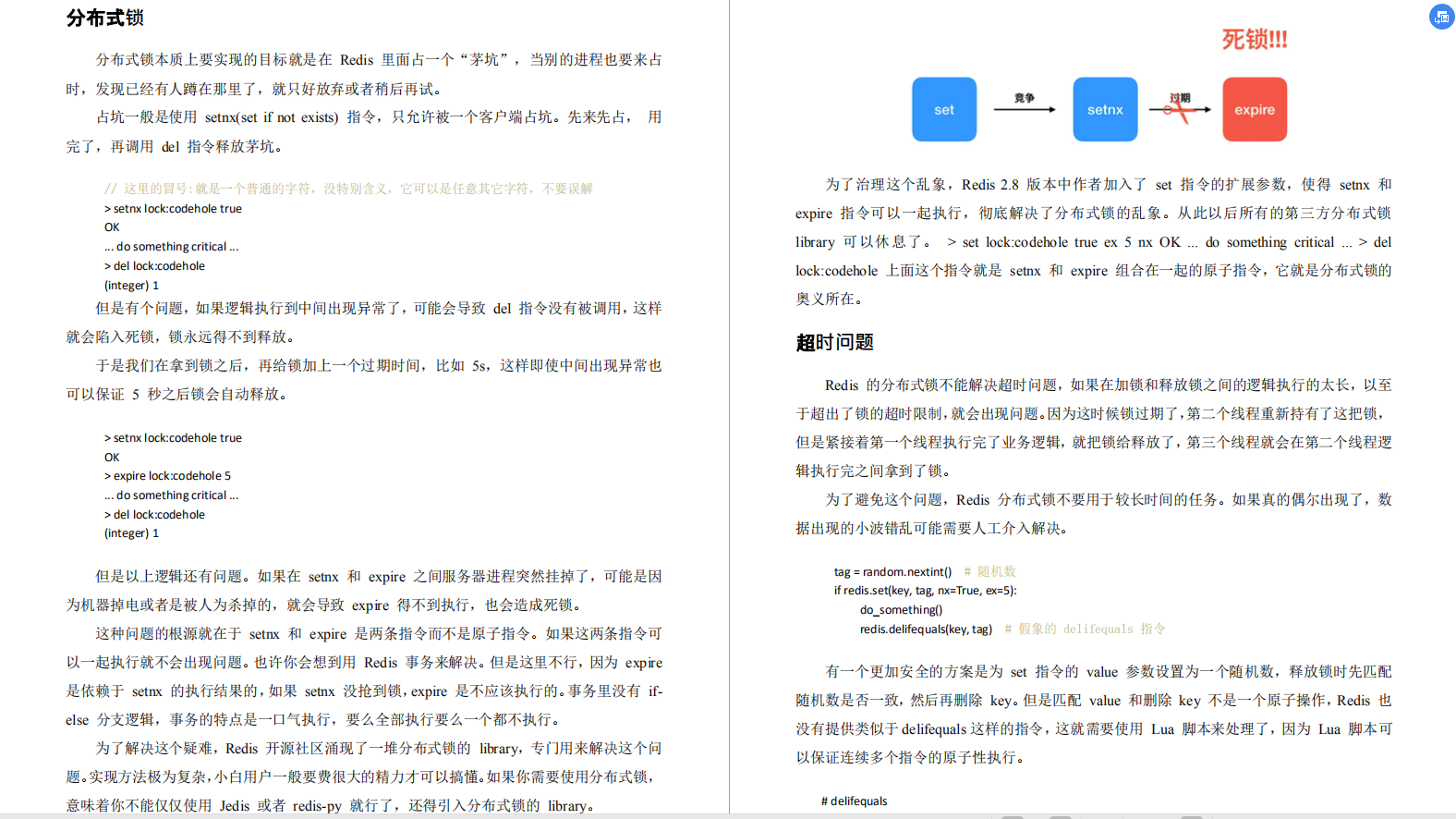Click the phrase 'Jedis 或者 redis-py'
Viewport: 1456px width, 819px height.
pyautogui.click(x=281, y=806)
